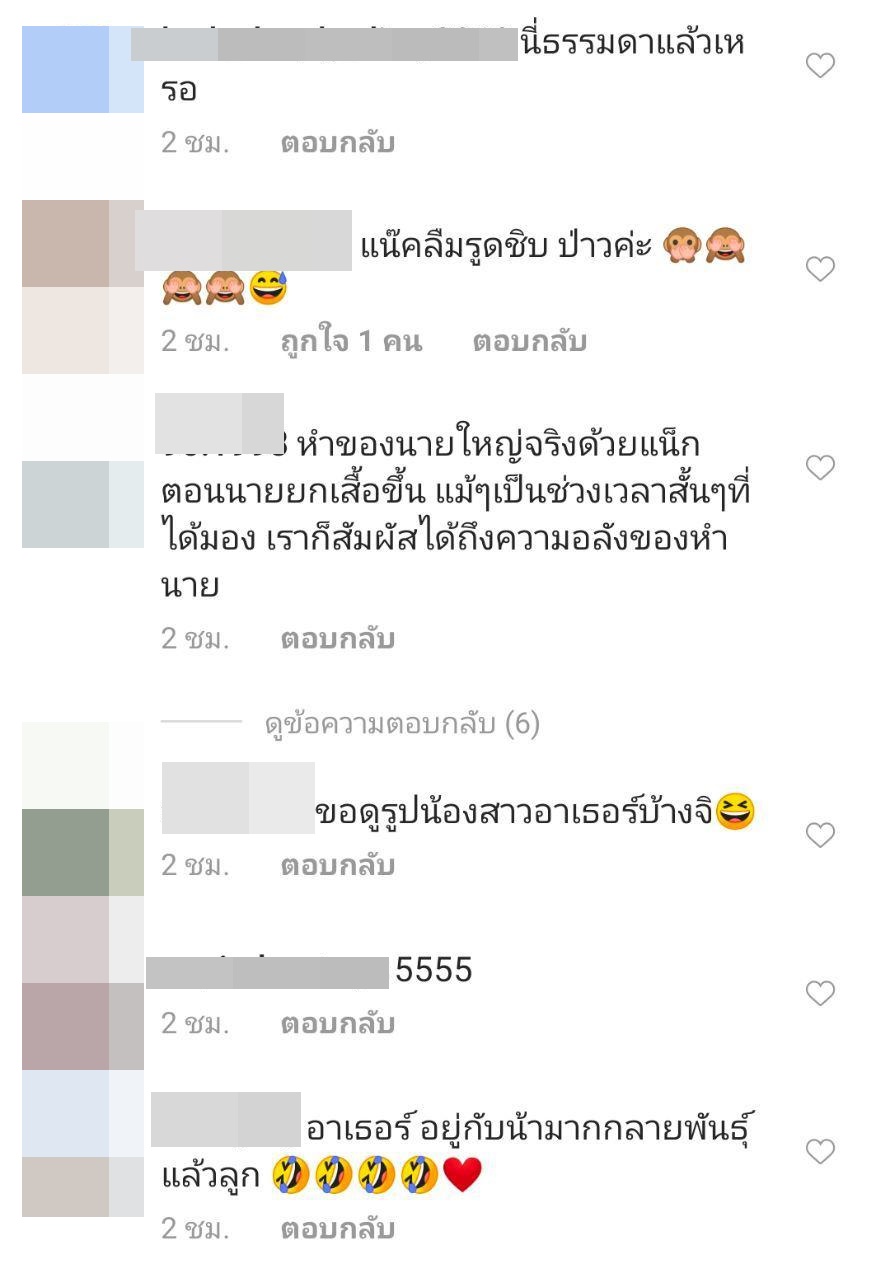This screenshot has height=1280, width=890.
Task: Heart the ขอดูรูปน้องสาวอาเธอร์ comment
Action: [820, 835]
